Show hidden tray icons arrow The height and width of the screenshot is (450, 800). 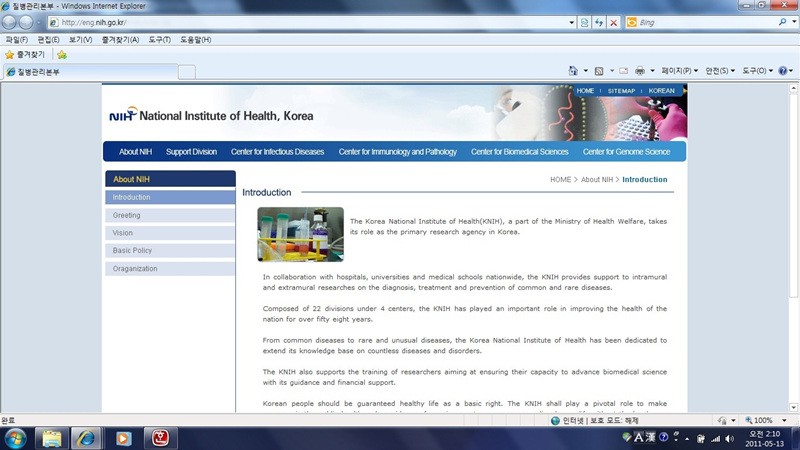[687, 438]
